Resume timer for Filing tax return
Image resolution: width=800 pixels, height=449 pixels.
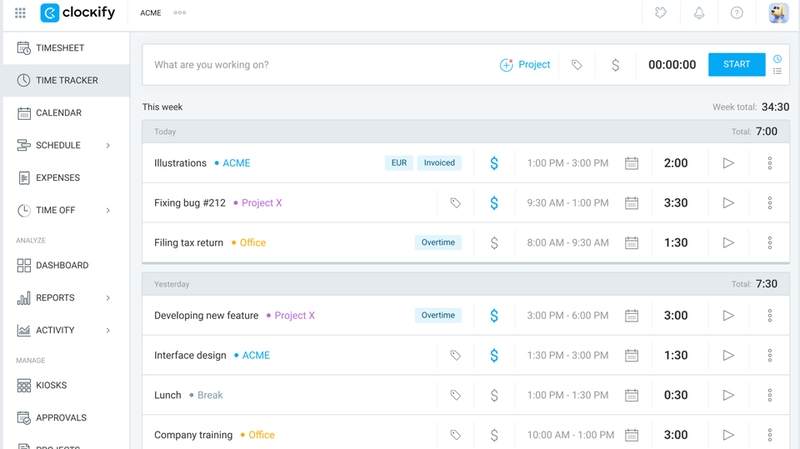tap(729, 243)
